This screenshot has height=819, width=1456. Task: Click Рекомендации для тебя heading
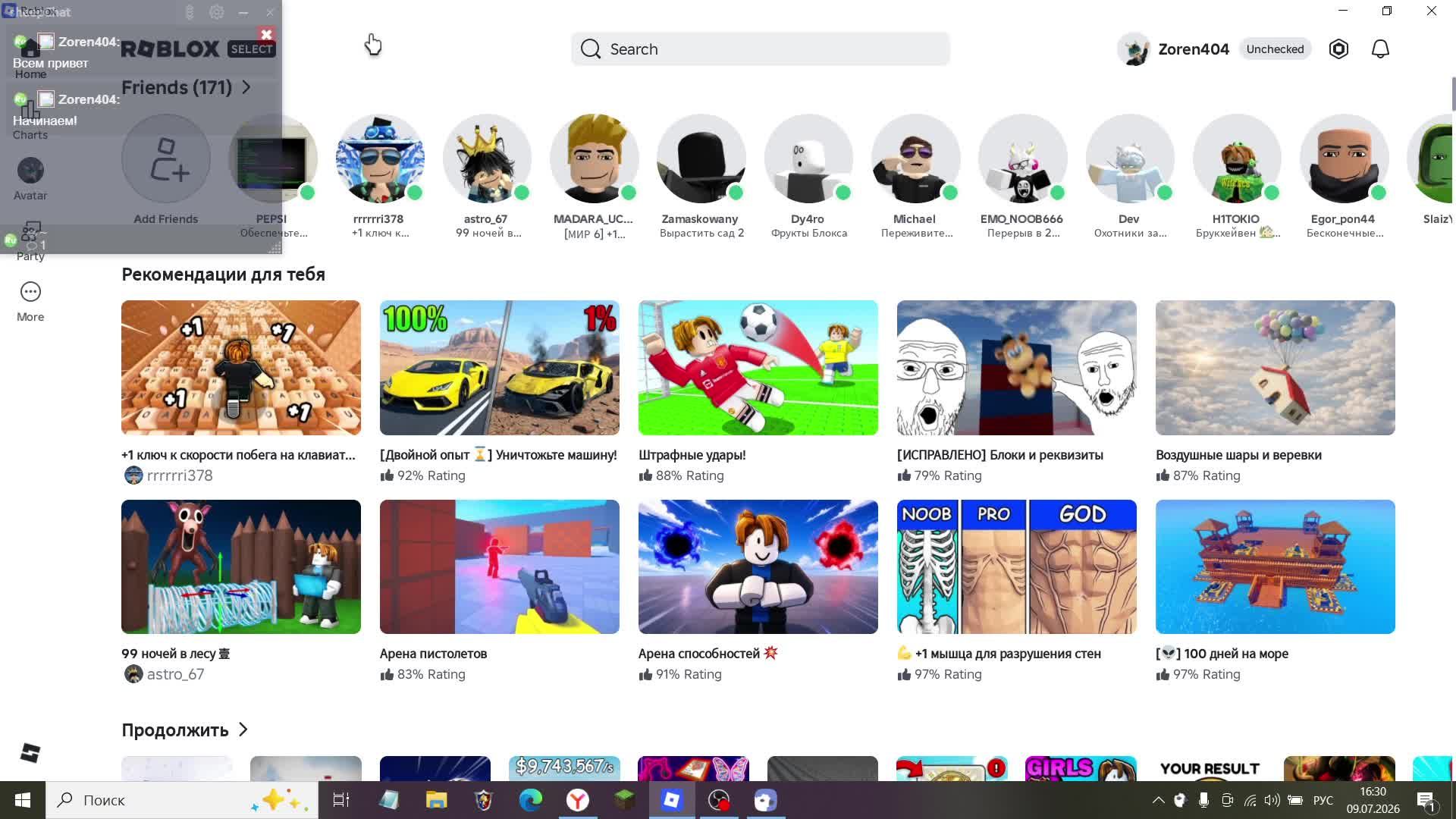pos(223,275)
